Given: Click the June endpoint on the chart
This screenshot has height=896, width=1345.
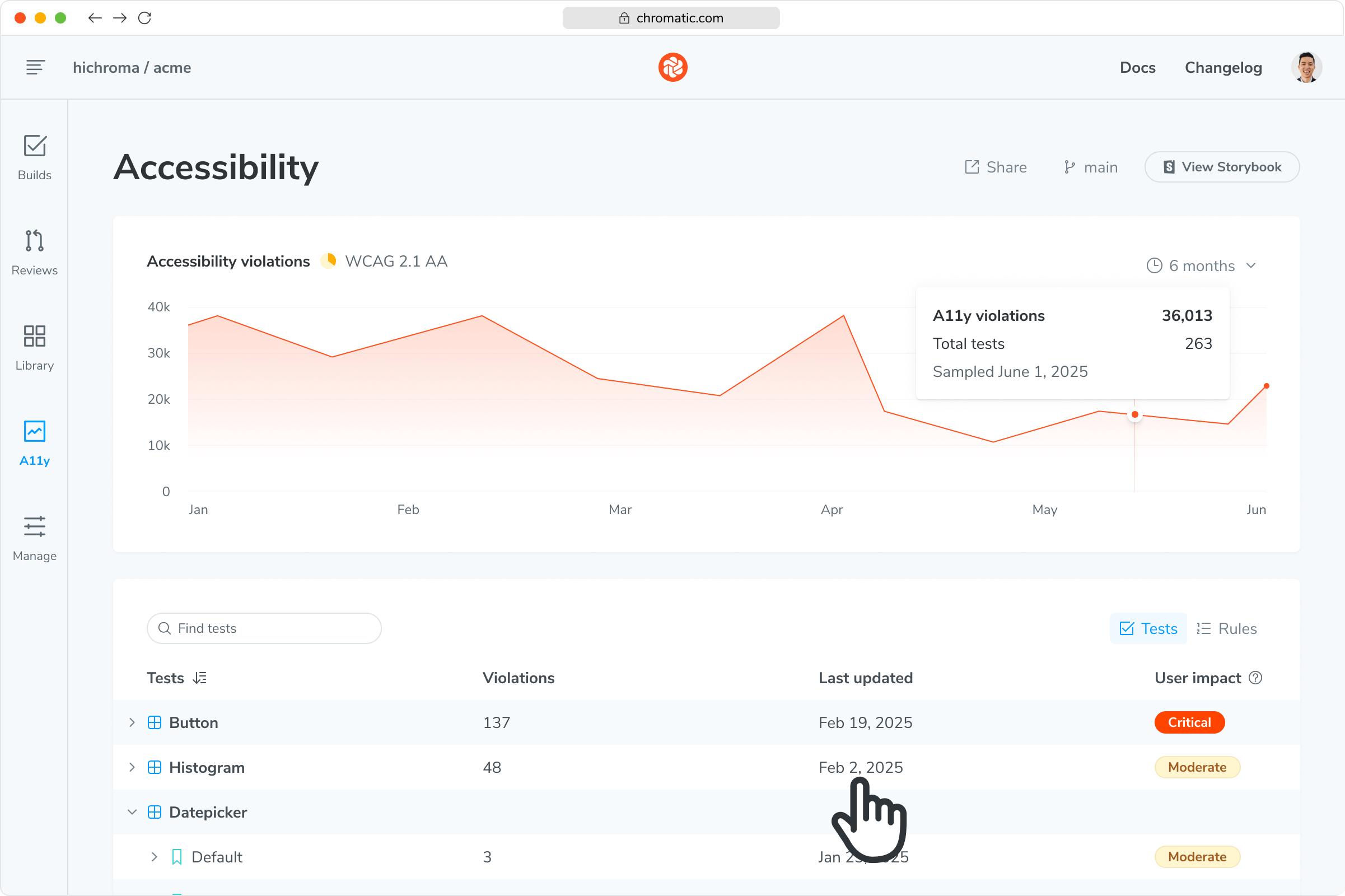Looking at the screenshot, I should click(1266, 386).
